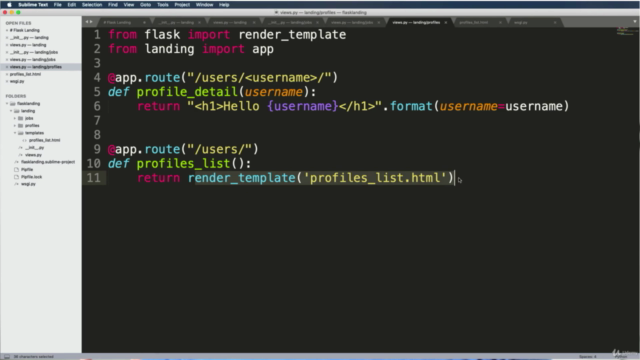Place cursor on 'render_template' in line 1

[292, 35]
